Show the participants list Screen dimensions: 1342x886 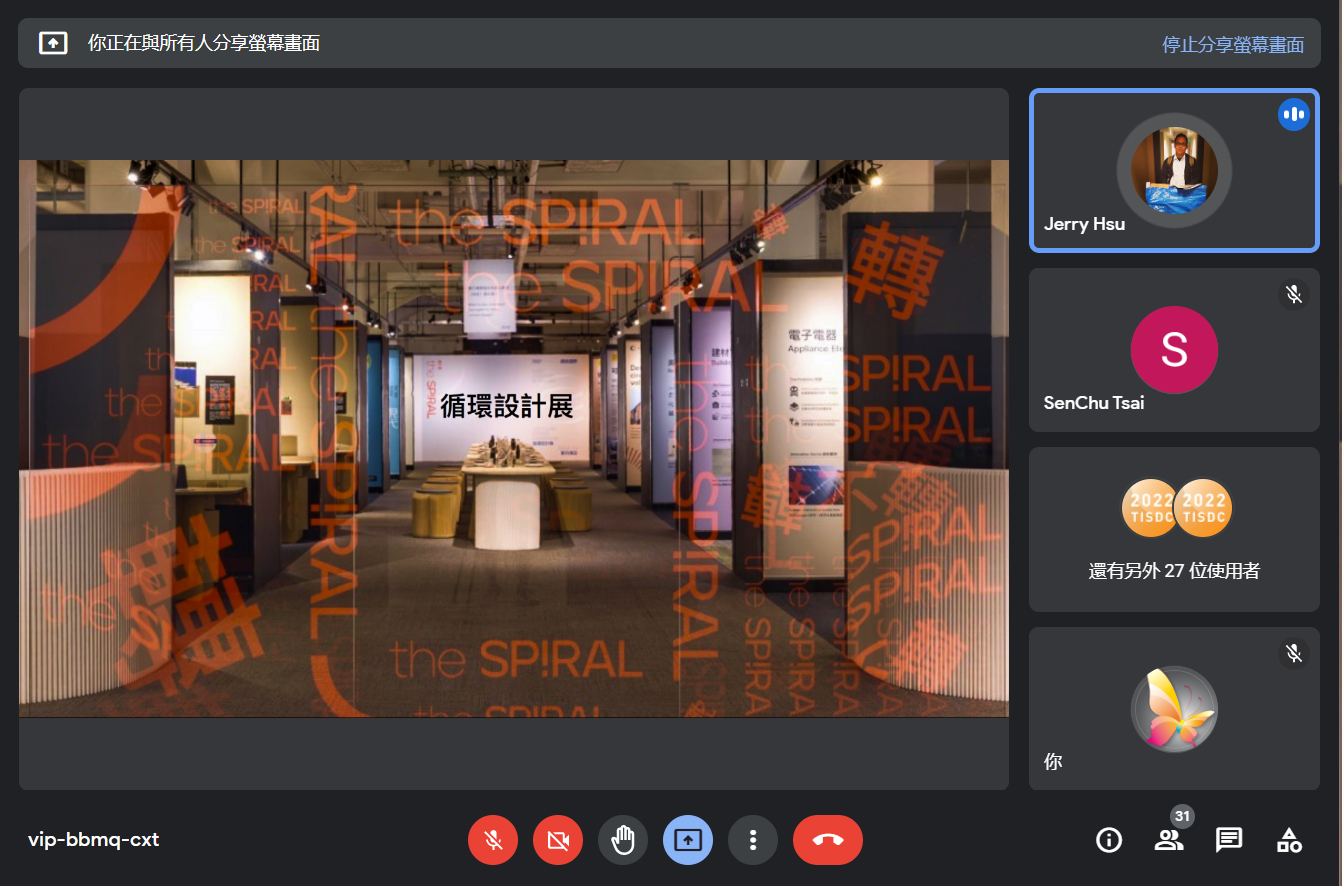(1168, 840)
